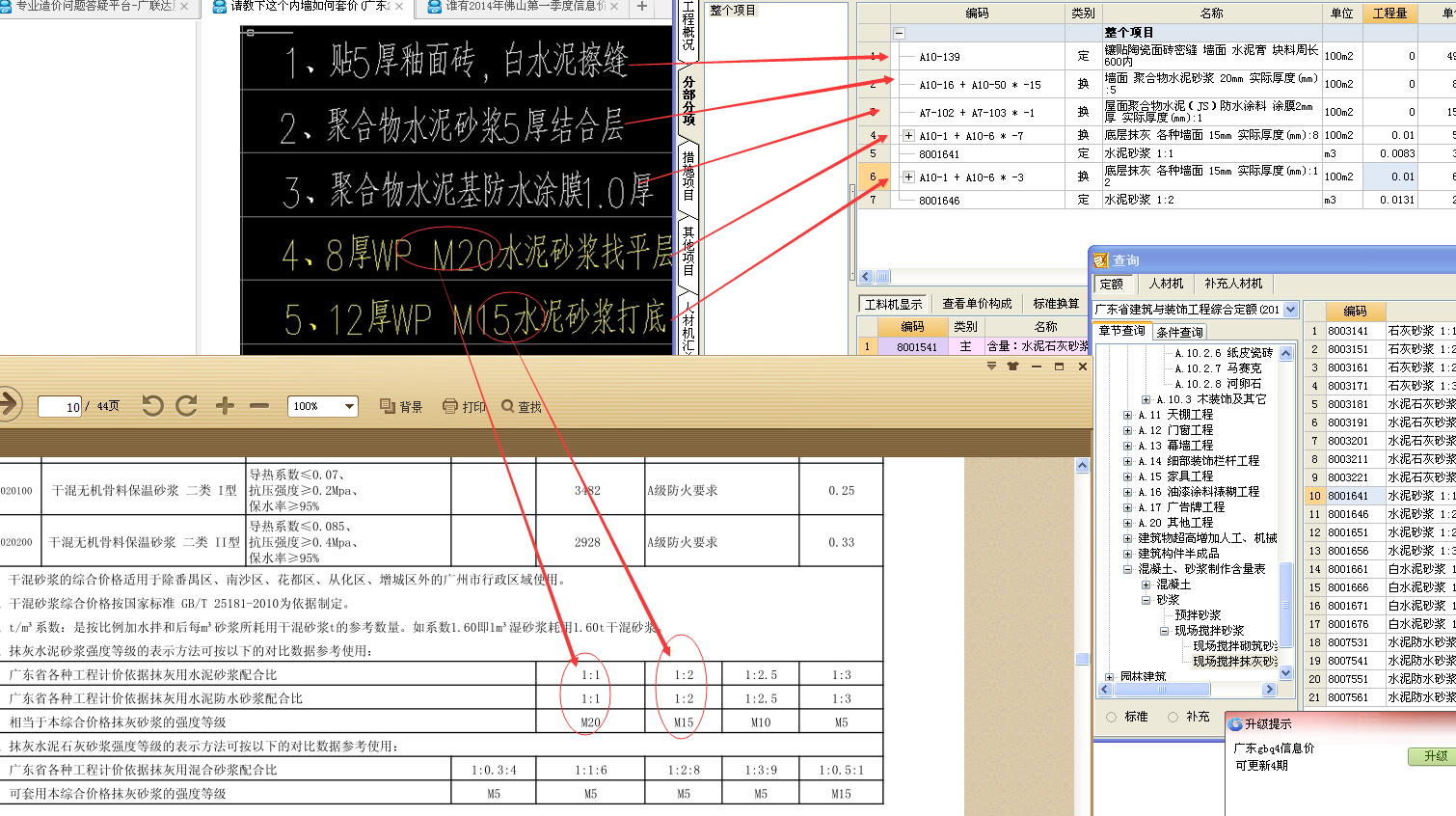Collapse the 混凝土、砂浆制作含量表 node
1456x816 pixels.
[x=1127, y=569]
